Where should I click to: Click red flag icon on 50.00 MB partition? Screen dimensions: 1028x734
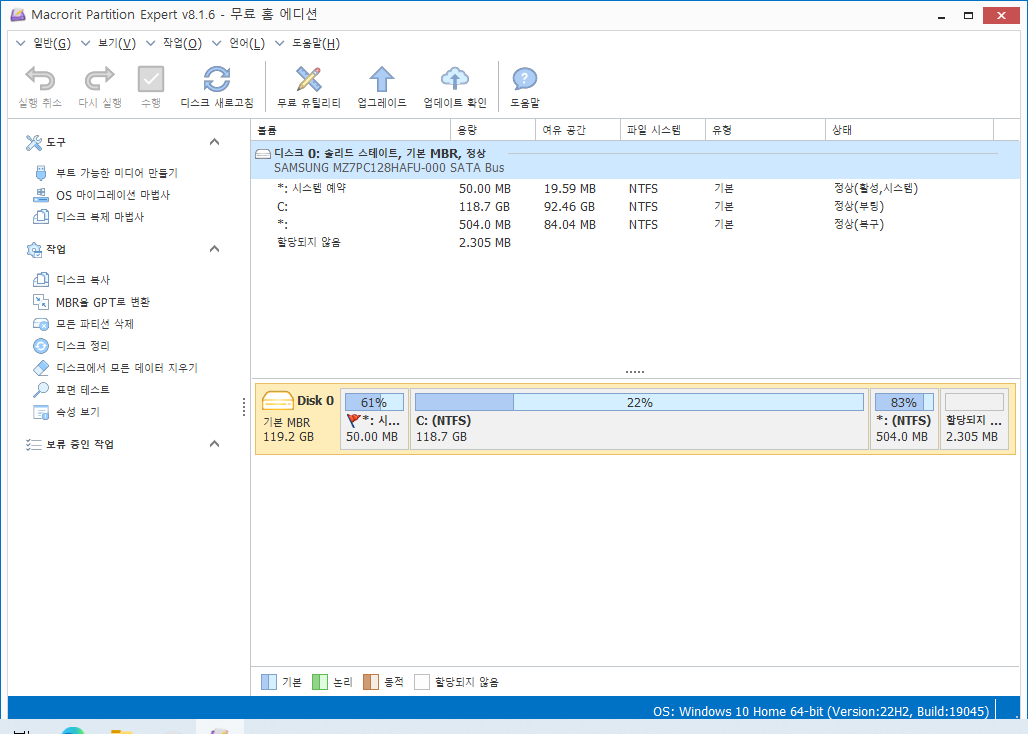353,421
